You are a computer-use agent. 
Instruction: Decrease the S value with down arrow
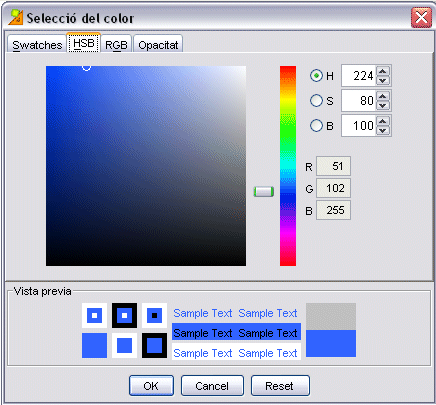pyautogui.click(x=383, y=105)
